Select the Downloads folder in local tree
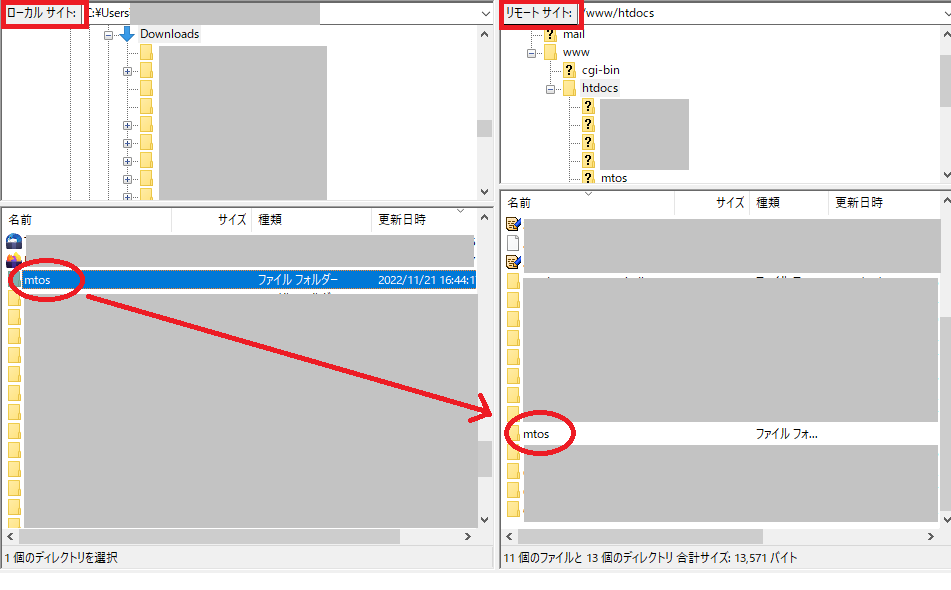The width and height of the screenshot is (951, 590). pyautogui.click(x=169, y=34)
